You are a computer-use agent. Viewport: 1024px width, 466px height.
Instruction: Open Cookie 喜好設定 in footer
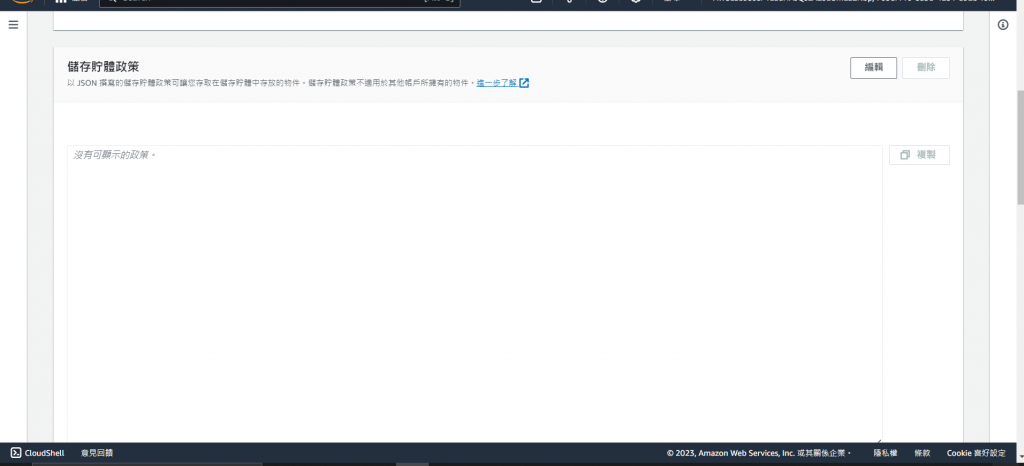click(x=976, y=453)
